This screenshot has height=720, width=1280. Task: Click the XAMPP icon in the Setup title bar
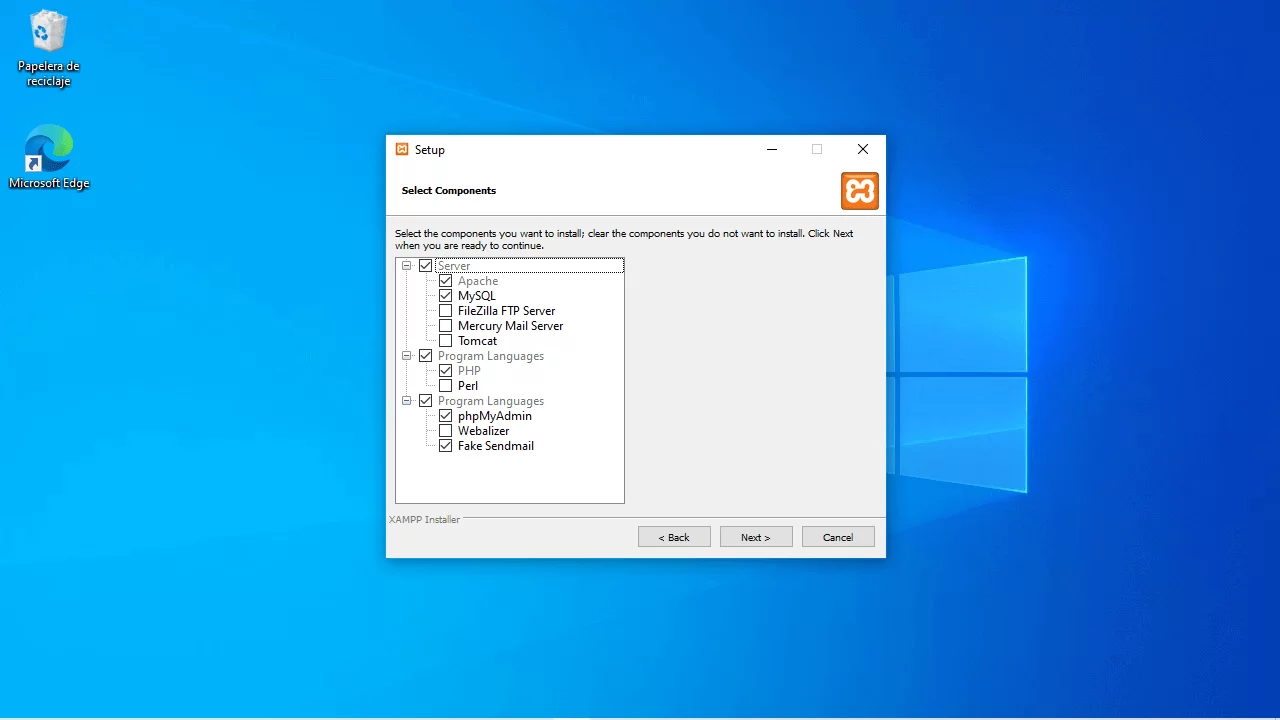click(x=402, y=149)
